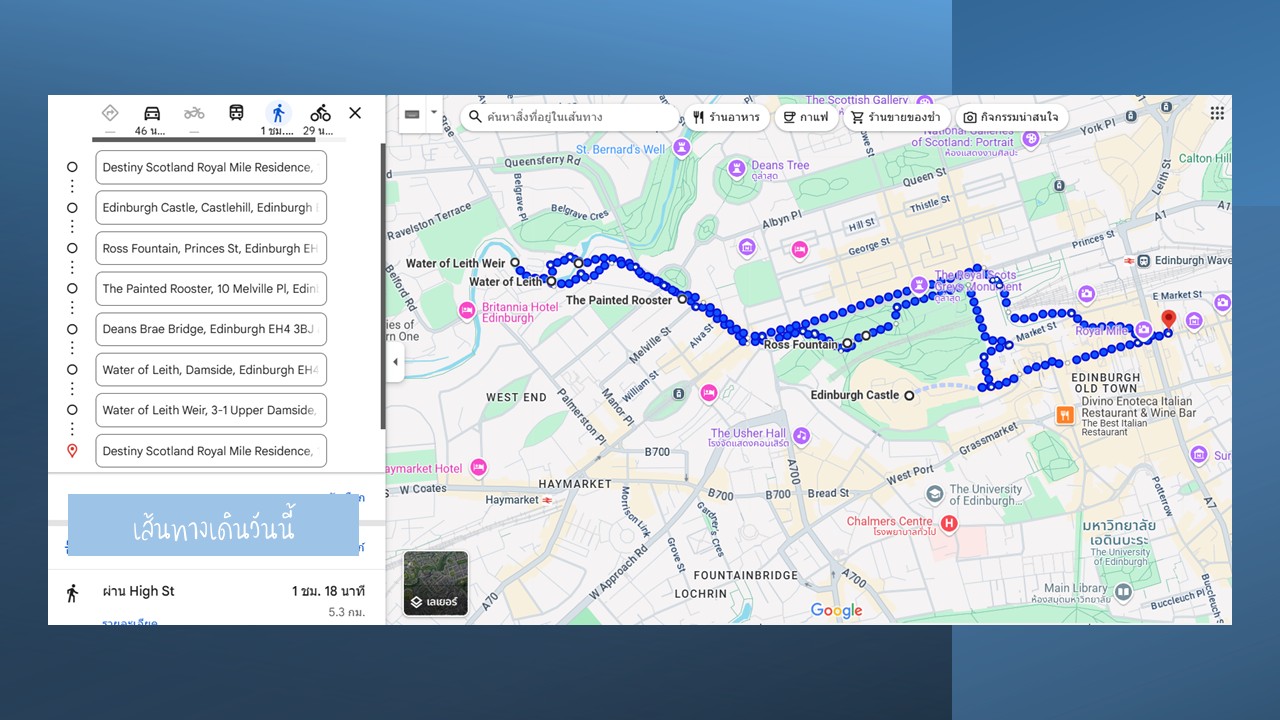Click red destination pin in stops list

[72, 451]
